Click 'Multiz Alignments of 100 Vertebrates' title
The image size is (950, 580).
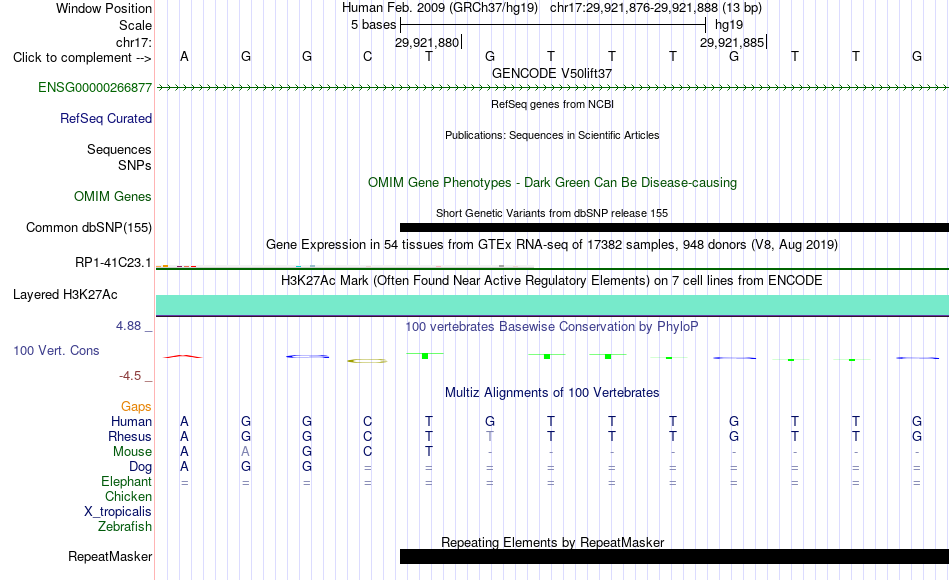click(552, 393)
